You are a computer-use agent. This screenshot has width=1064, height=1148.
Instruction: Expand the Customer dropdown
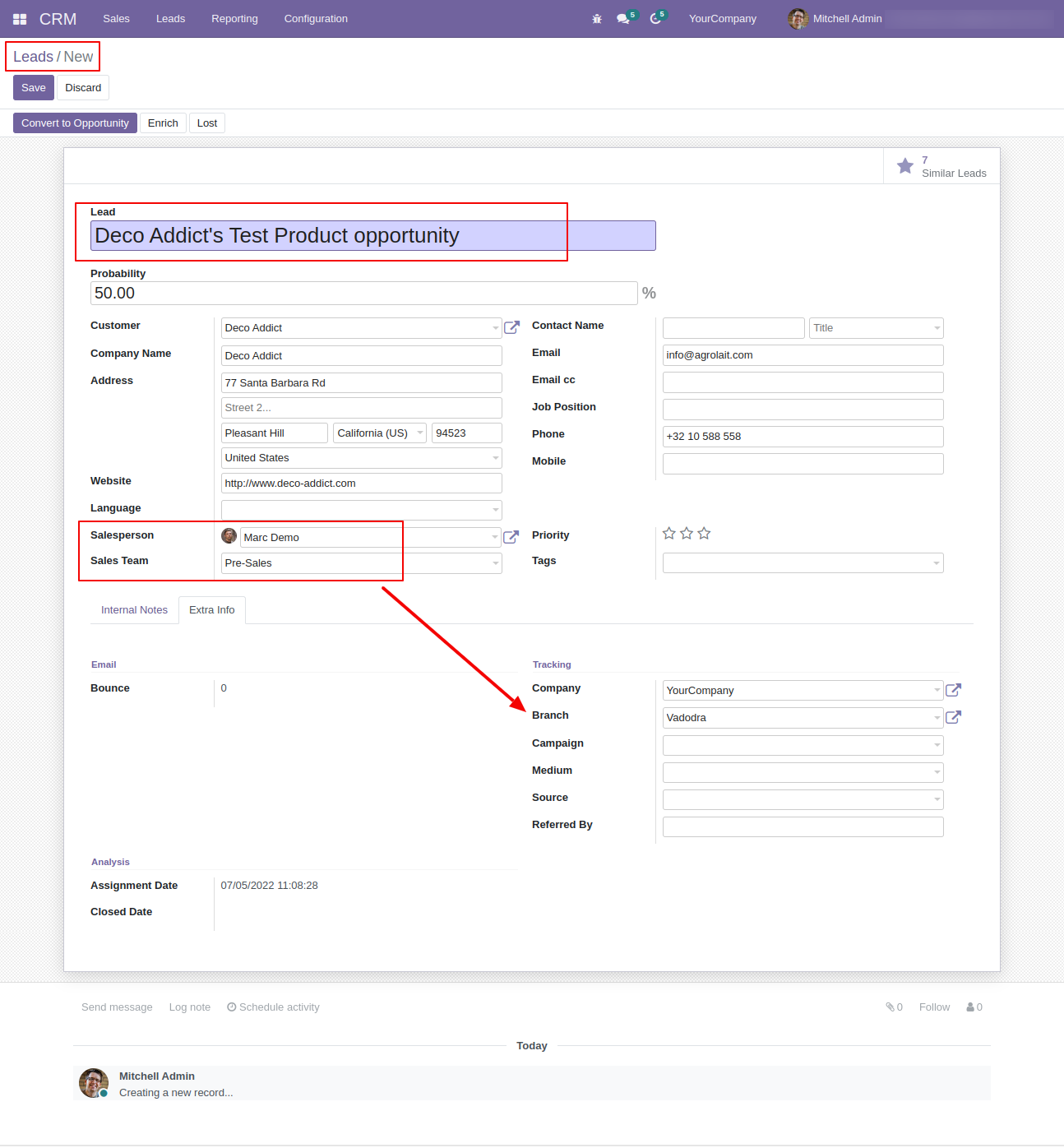495,328
